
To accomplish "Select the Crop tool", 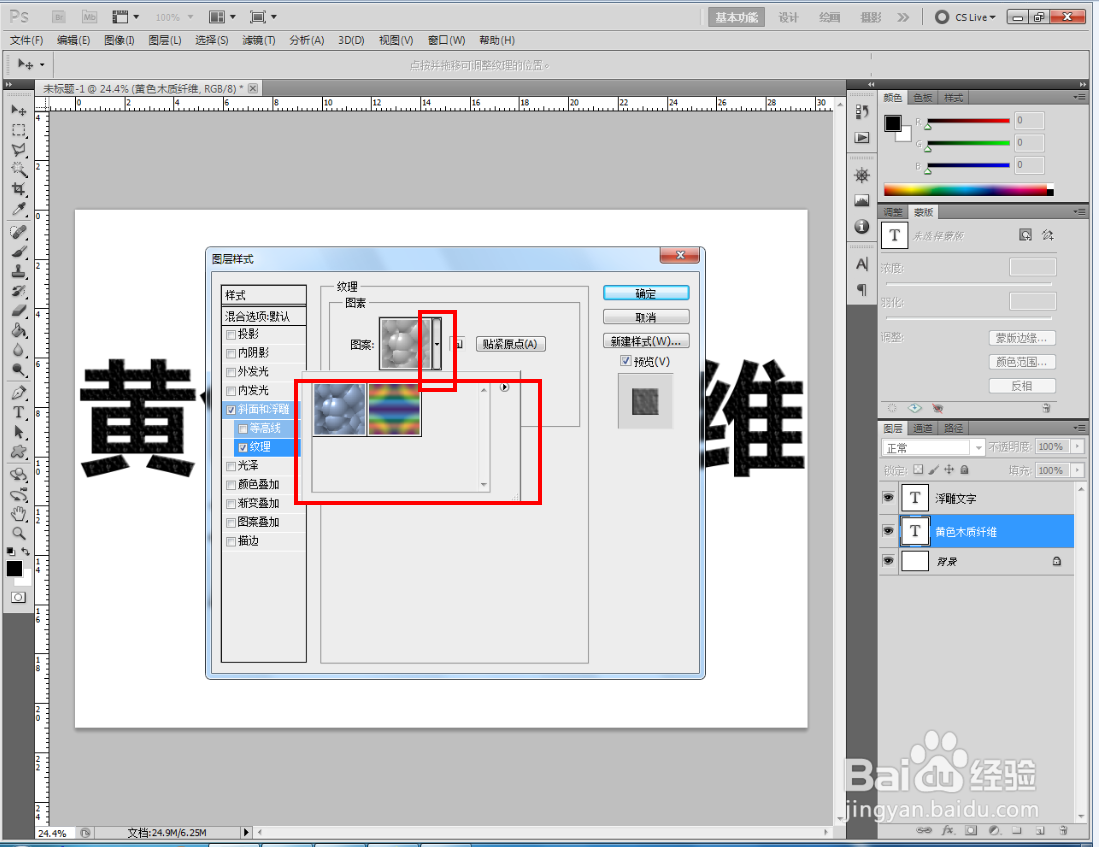I will [19, 189].
